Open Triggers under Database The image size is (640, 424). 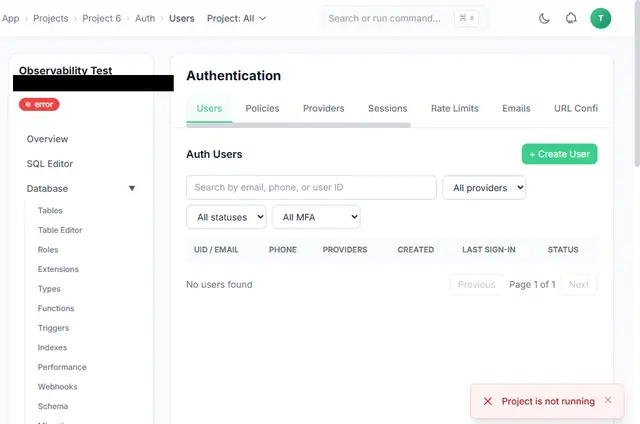53,328
